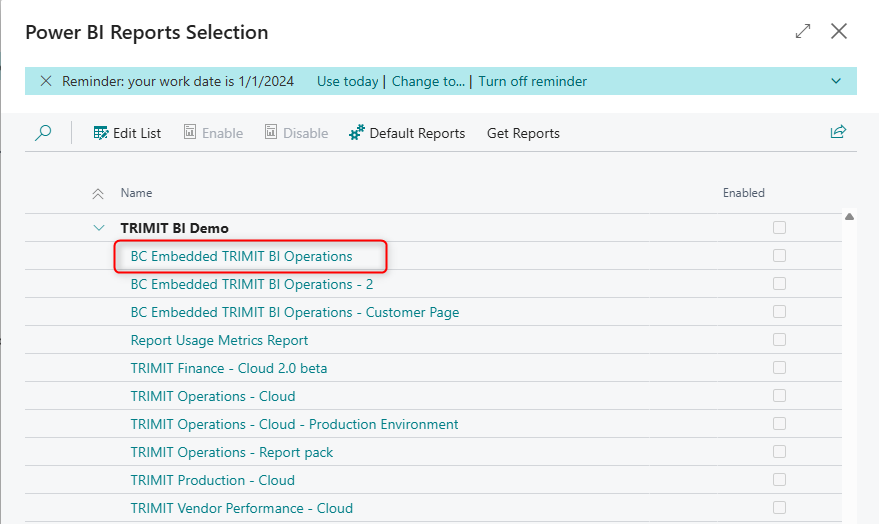Toggle Enabled checkbox for TRIMIT BI Demo

click(x=779, y=228)
